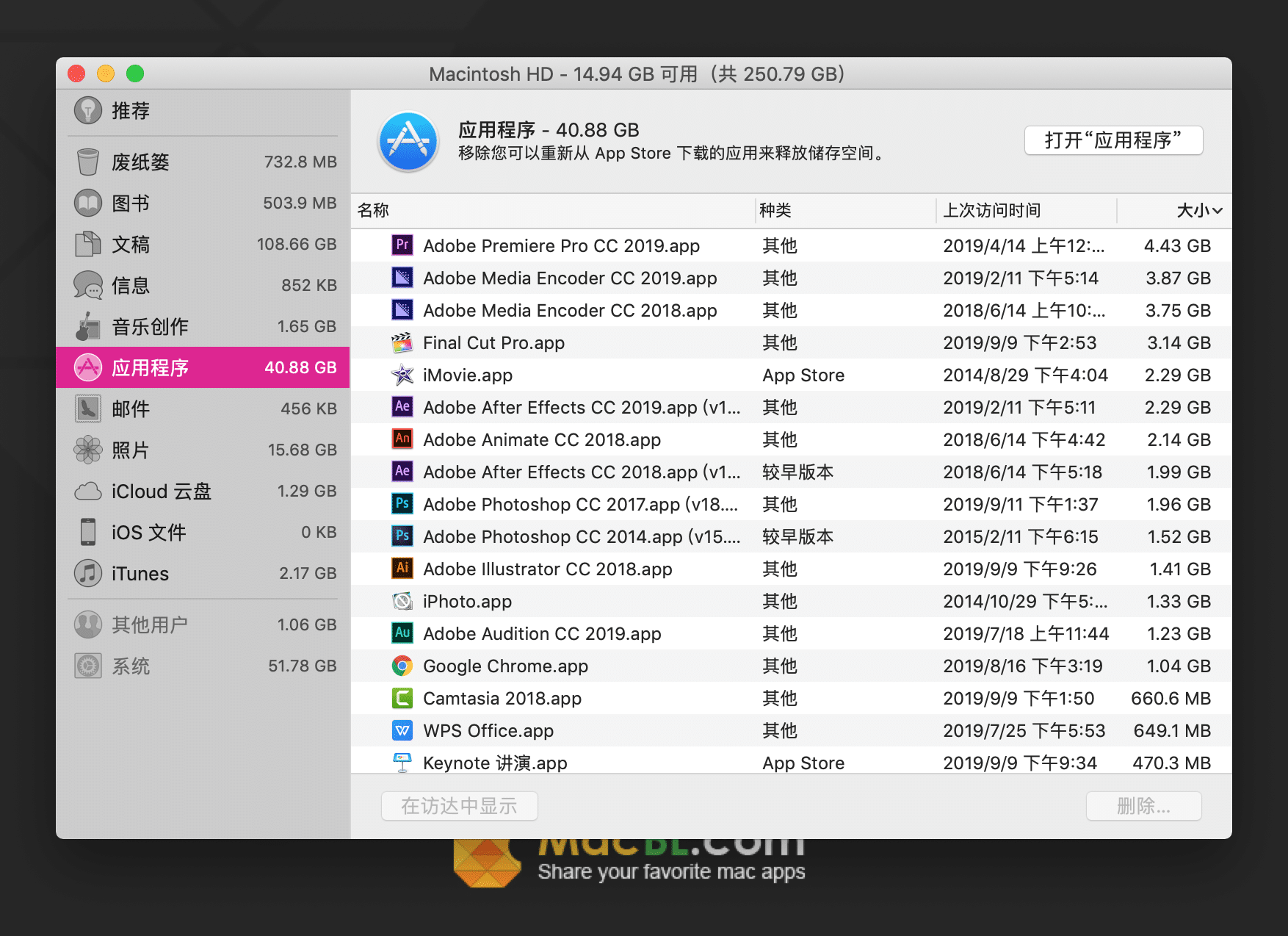The width and height of the screenshot is (1288, 936).
Task: Click the iMovie star icon
Action: [x=402, y=375]
